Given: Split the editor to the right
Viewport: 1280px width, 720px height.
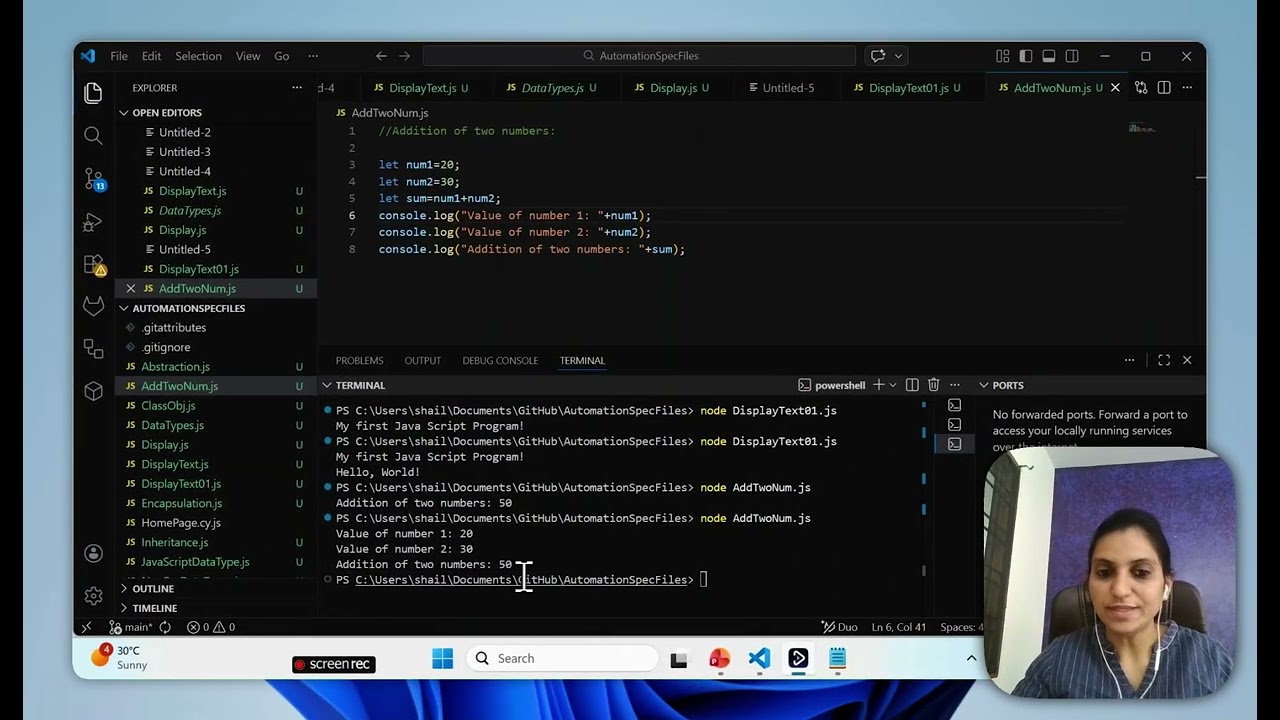Looking at the screenshot, I should tap(1164, 88).
